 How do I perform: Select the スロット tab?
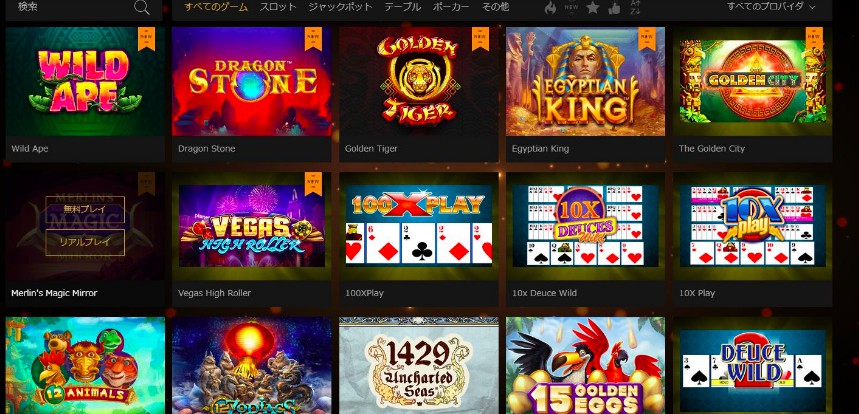[x=278, y=7]
